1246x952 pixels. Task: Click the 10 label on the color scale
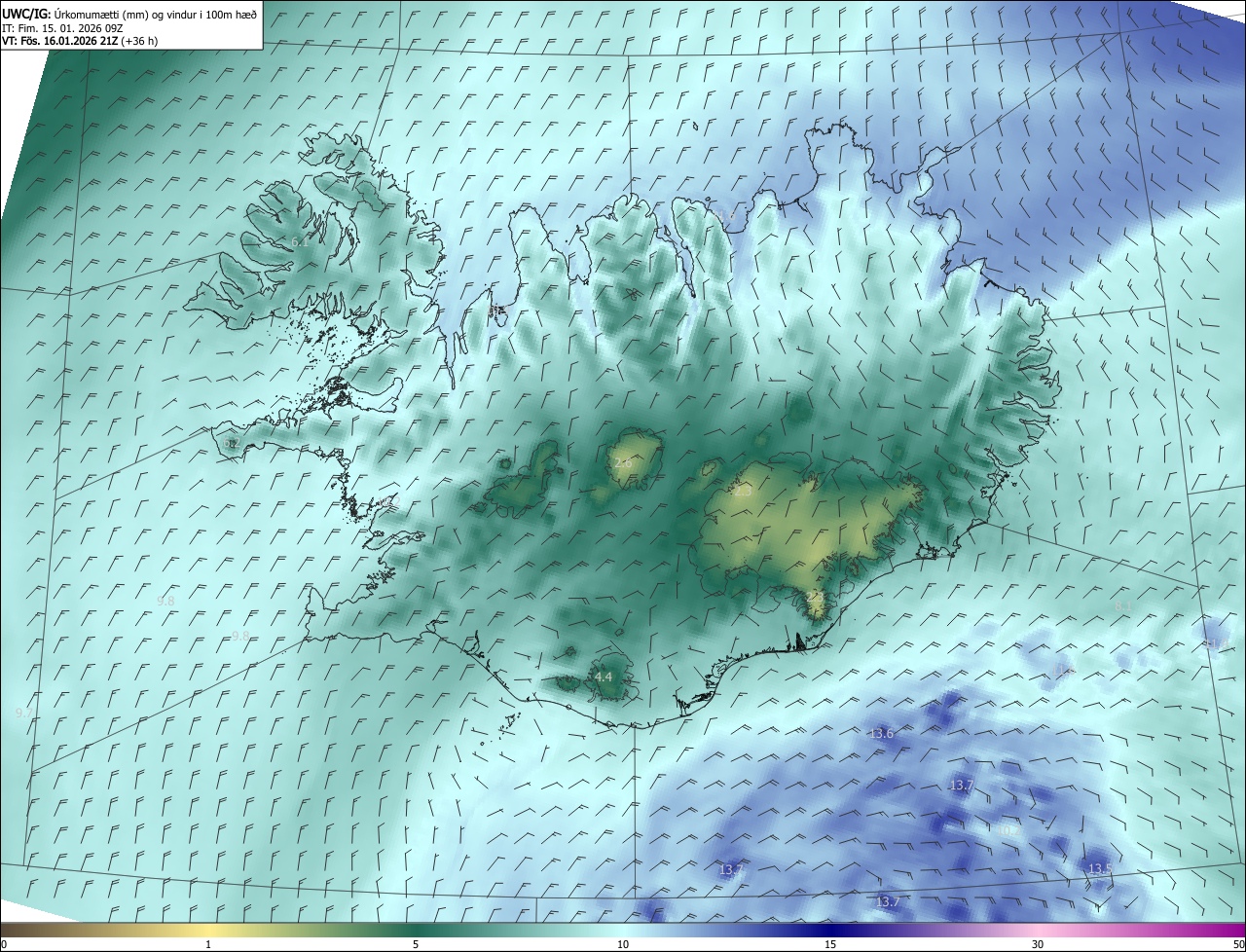click(623, 945)
